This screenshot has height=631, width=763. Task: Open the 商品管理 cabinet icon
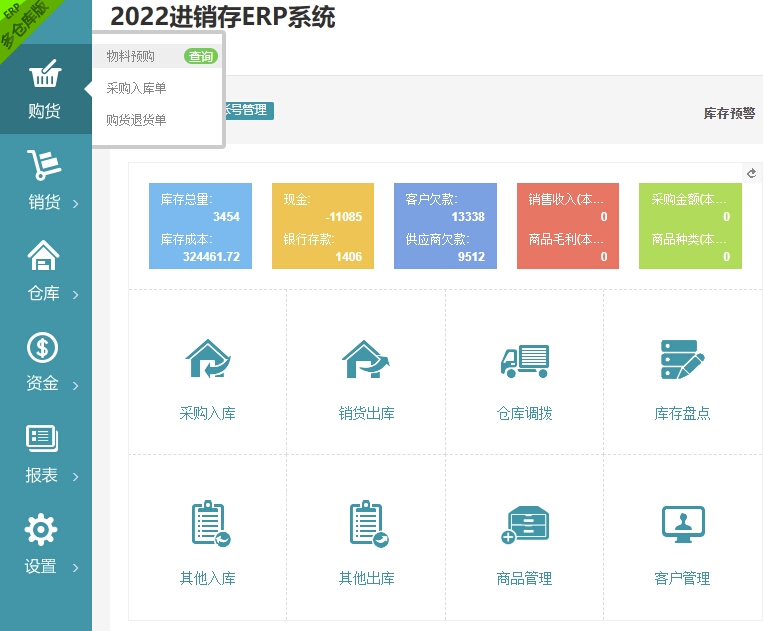click(524, 525)
